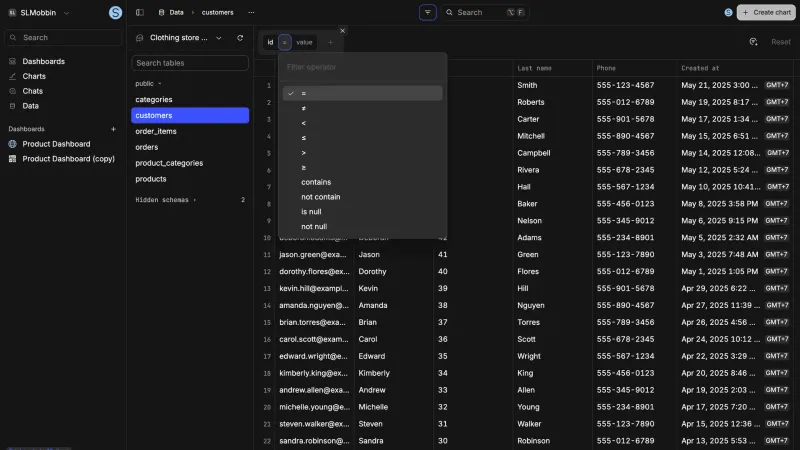This screenshot has height=450, width=800.
Task: Click the id filter column chip
Action: click(x=270, y=42)
